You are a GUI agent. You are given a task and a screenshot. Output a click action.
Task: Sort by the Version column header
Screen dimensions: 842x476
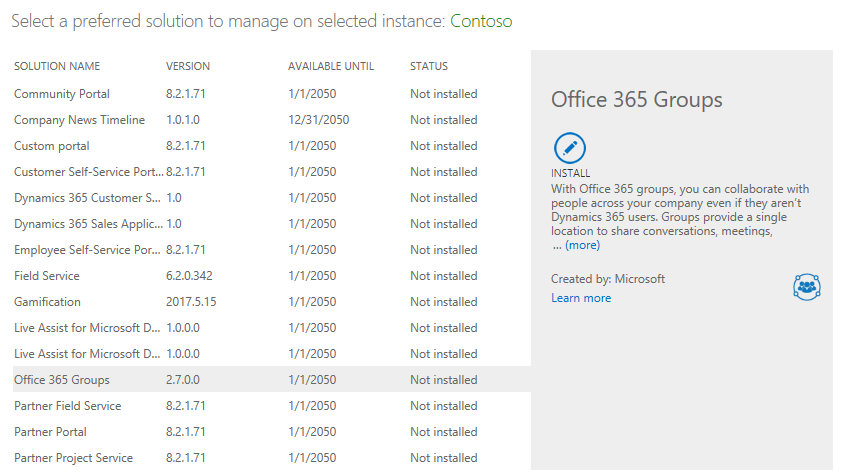188,66
